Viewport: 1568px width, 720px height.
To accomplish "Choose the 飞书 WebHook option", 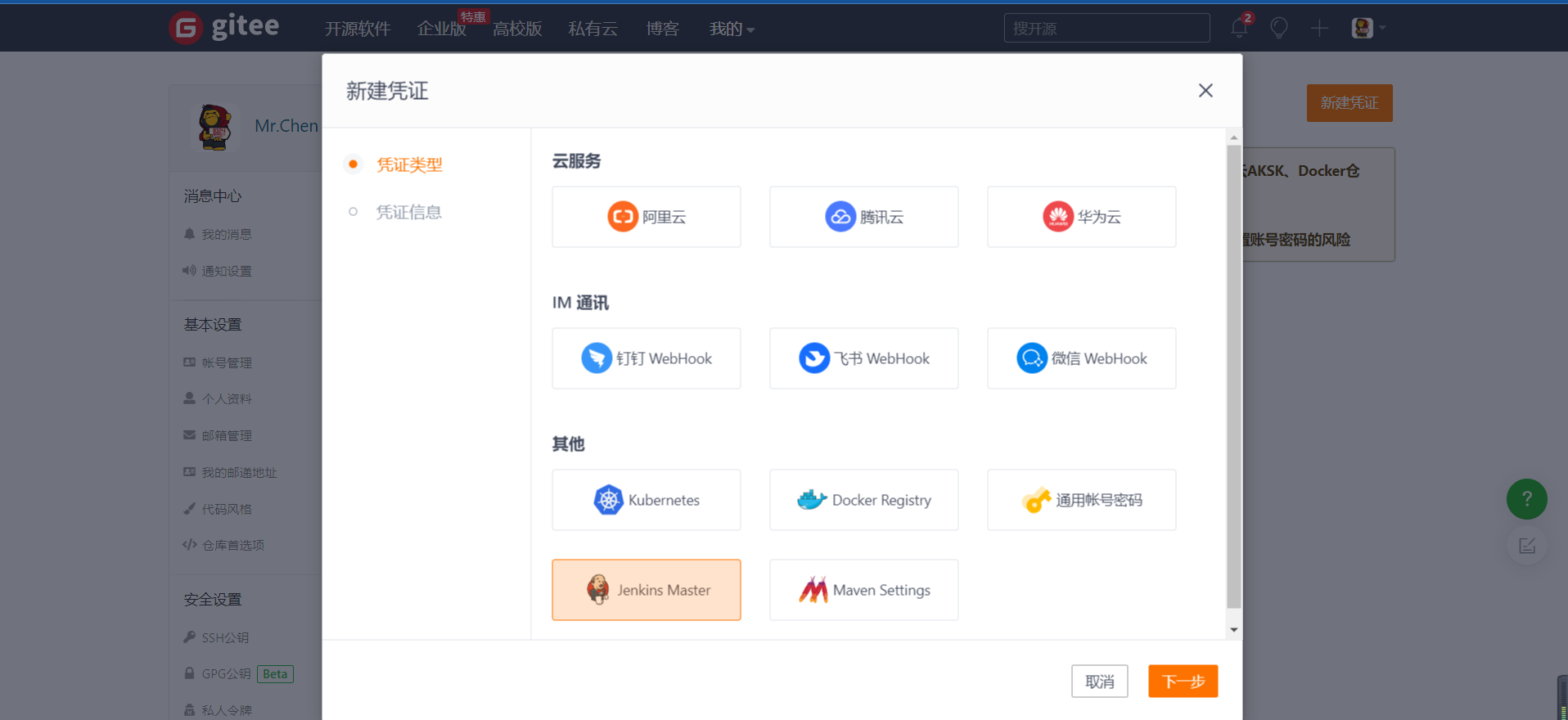I will pyautogui.click(x=863, y=358).
